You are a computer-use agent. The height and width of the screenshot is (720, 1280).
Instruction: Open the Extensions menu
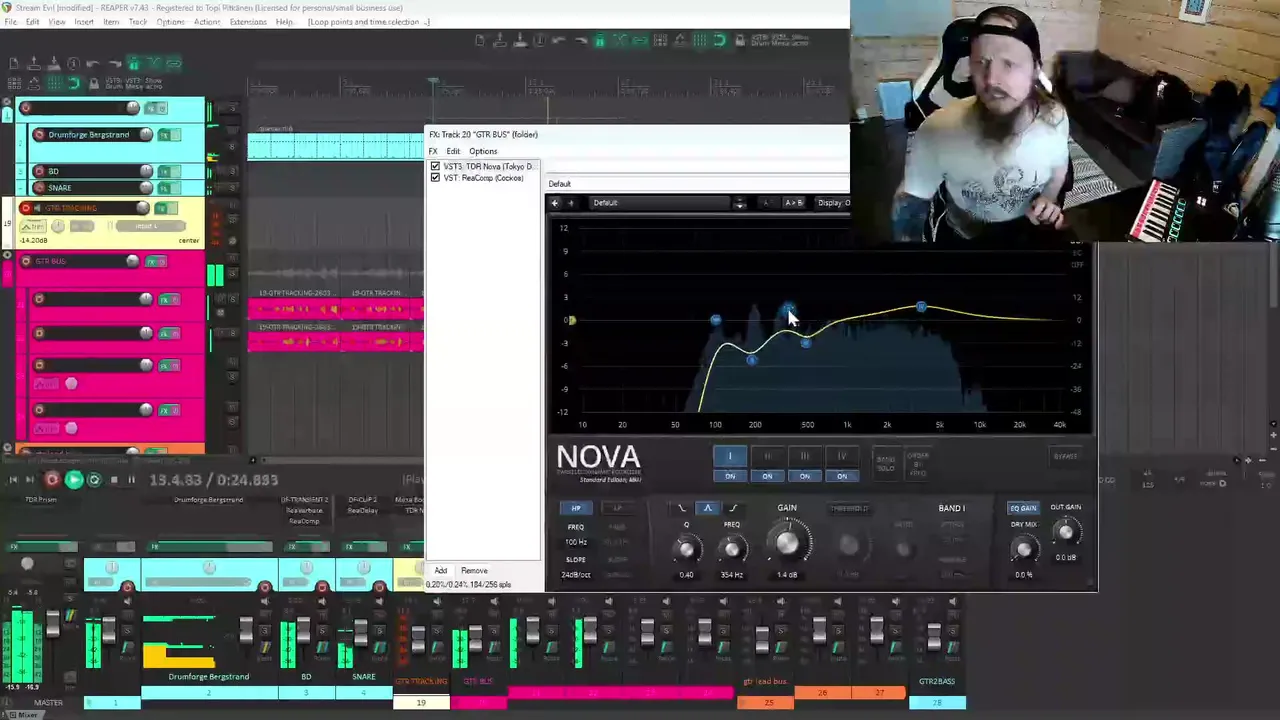pos(248,22)
